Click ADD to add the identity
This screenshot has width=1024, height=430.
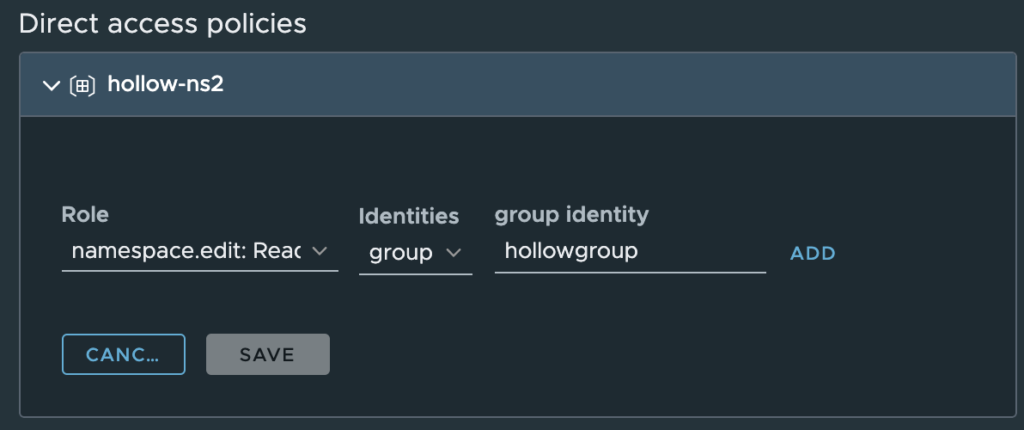coord(812,253)
